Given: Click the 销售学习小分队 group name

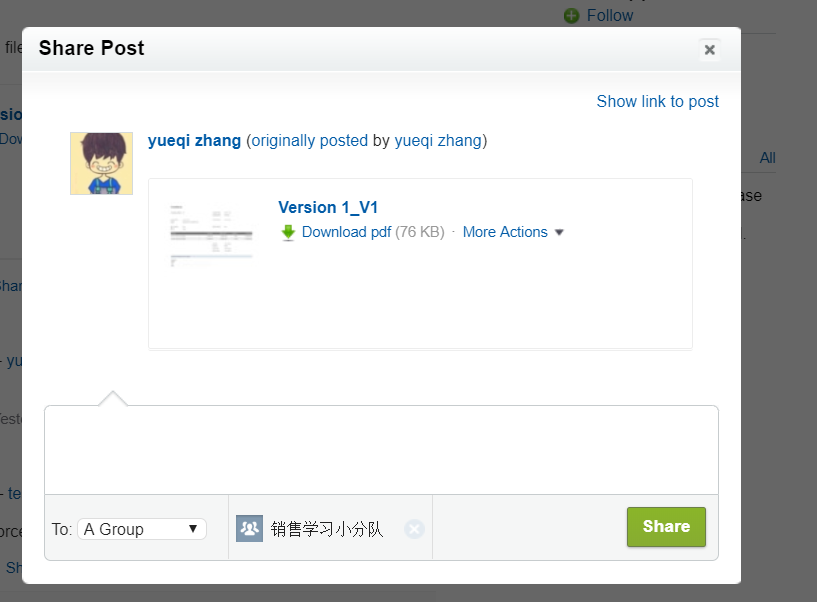Looking at the screenshot, I should pos(327,530).
